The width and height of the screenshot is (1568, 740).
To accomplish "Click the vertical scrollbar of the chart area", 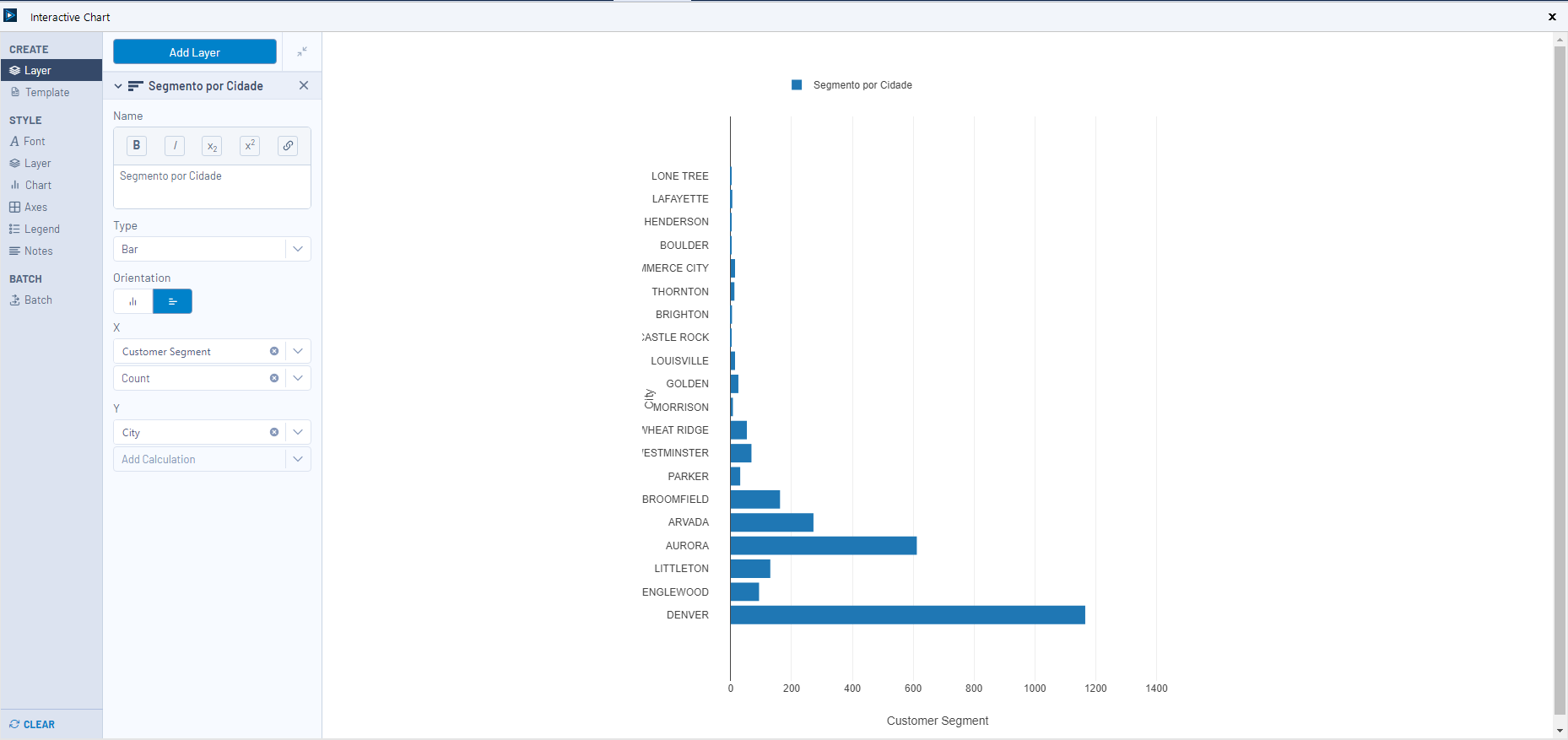I will pyautogui.click(x=1560, y=380).
